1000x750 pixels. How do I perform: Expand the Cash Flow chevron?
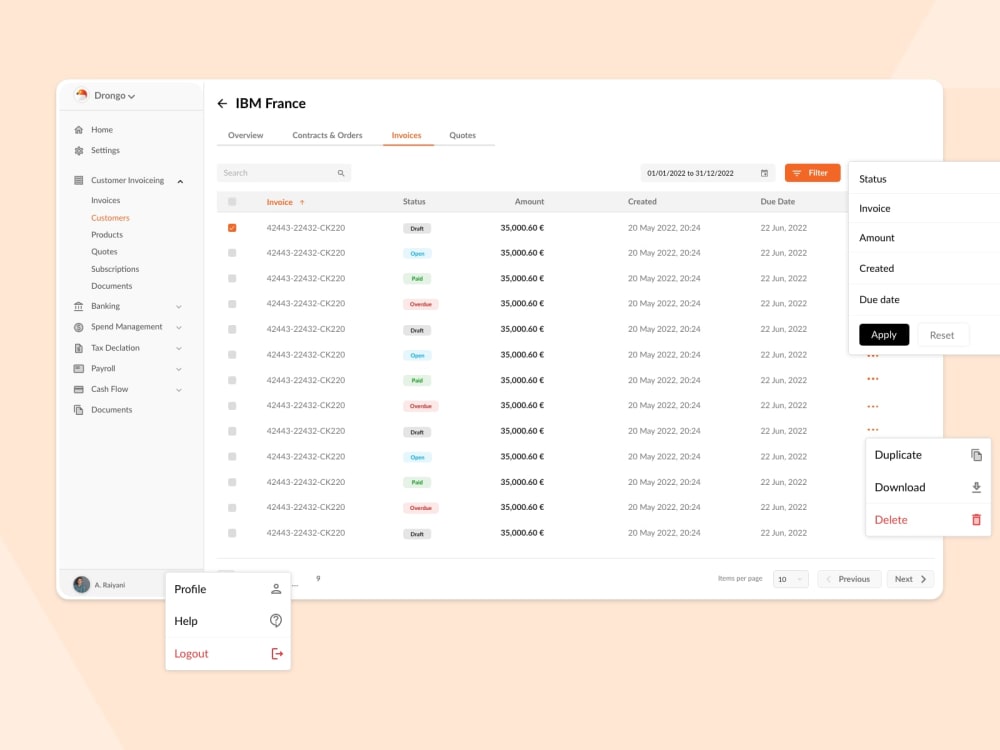point(179,390)
